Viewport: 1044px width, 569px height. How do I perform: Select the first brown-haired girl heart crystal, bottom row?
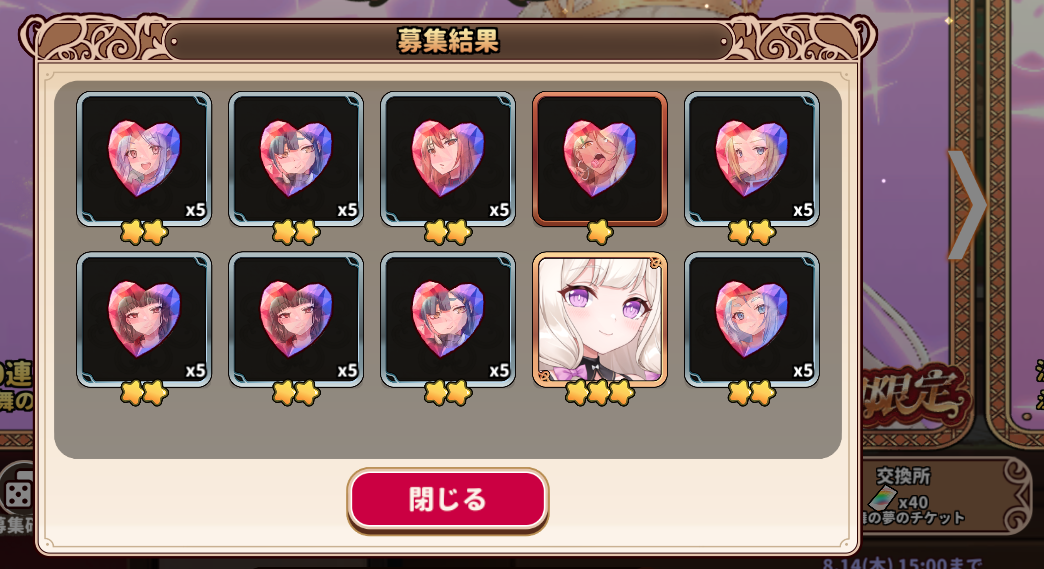(144, 319)
